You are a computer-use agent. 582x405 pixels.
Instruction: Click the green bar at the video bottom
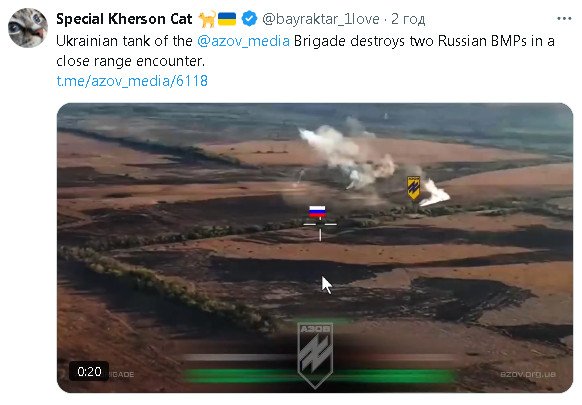coord(319,376)
